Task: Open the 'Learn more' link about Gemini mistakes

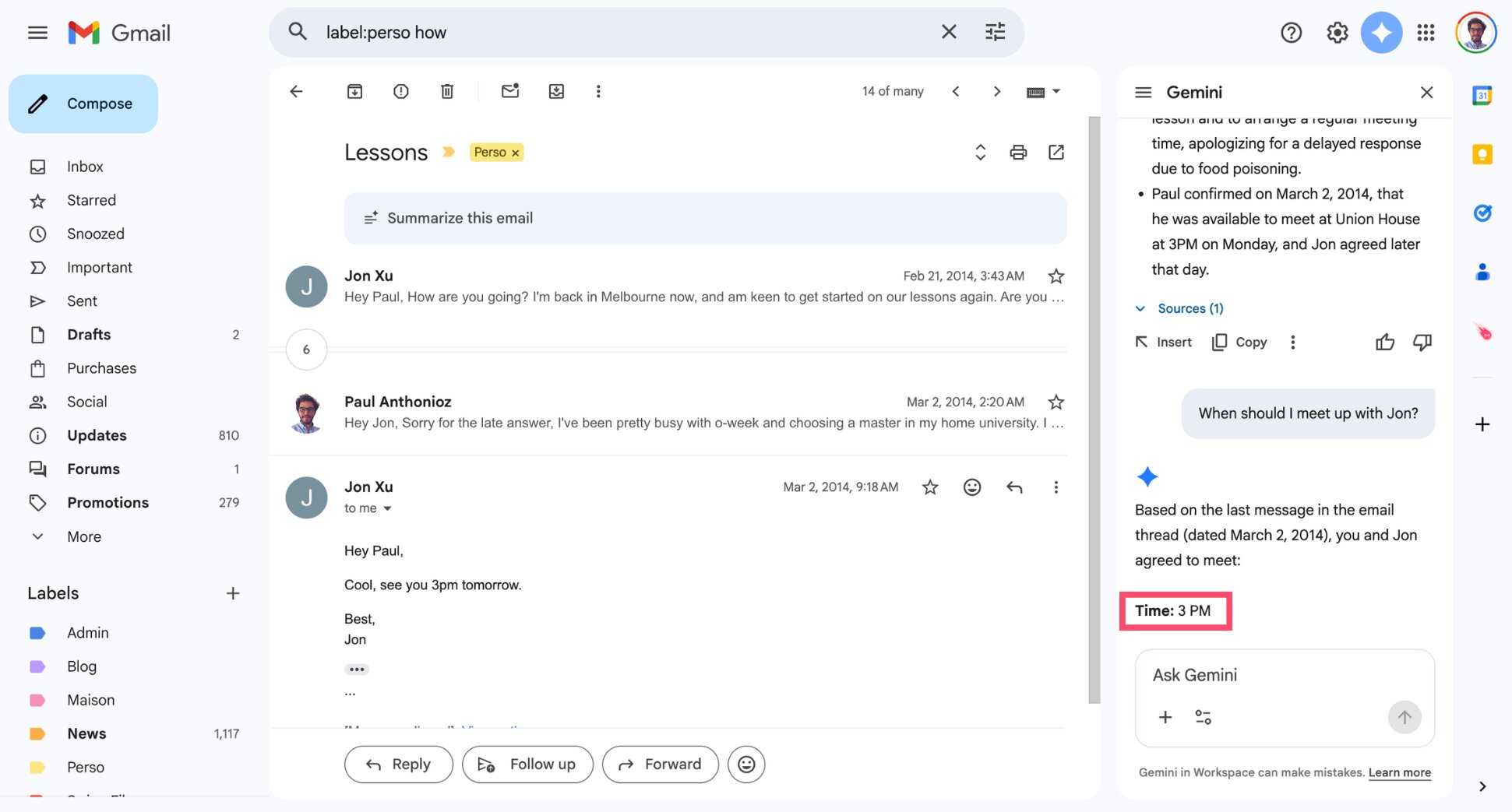Action: (x=1399, y=772)
